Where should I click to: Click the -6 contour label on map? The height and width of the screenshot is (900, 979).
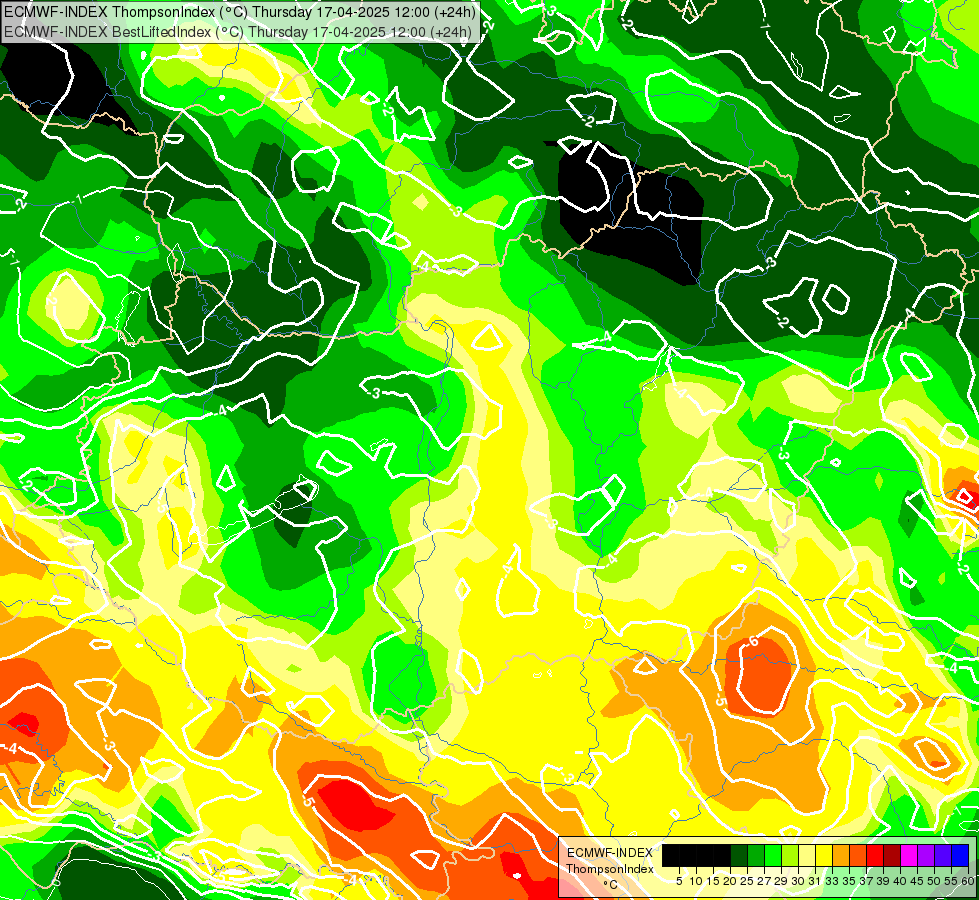pos(752,641)
